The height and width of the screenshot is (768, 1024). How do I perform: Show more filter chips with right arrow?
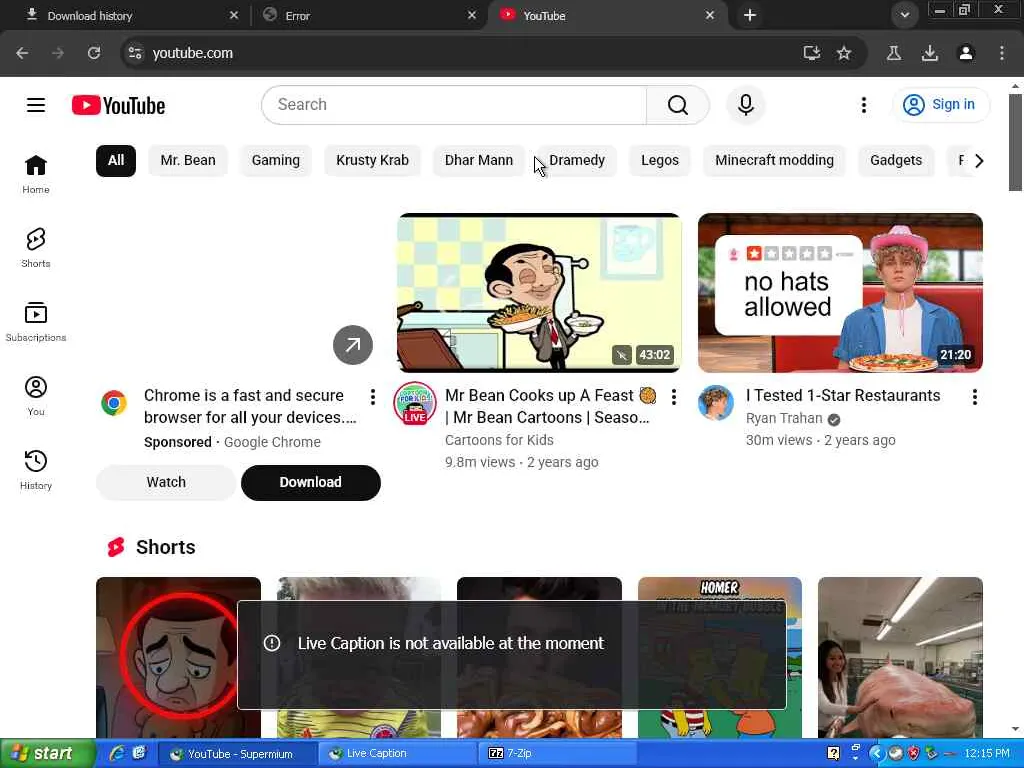(x=978, y=161)
